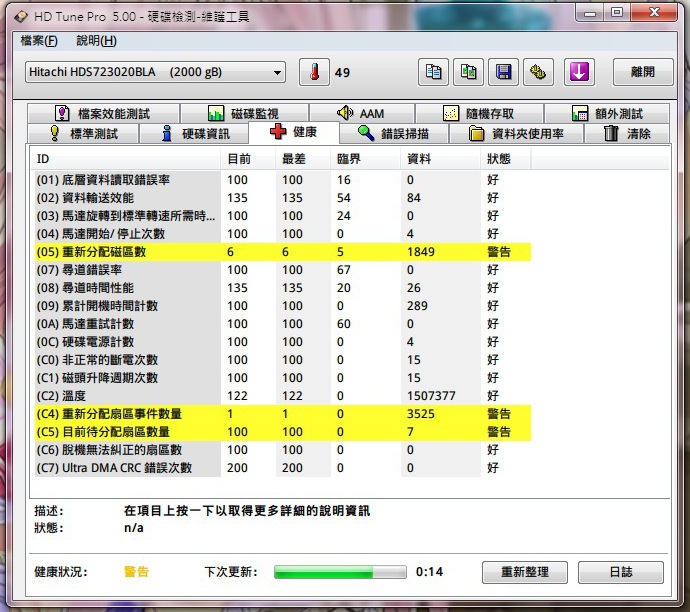Select row (02) 資料輸送效能

click(x=283, y=198)
